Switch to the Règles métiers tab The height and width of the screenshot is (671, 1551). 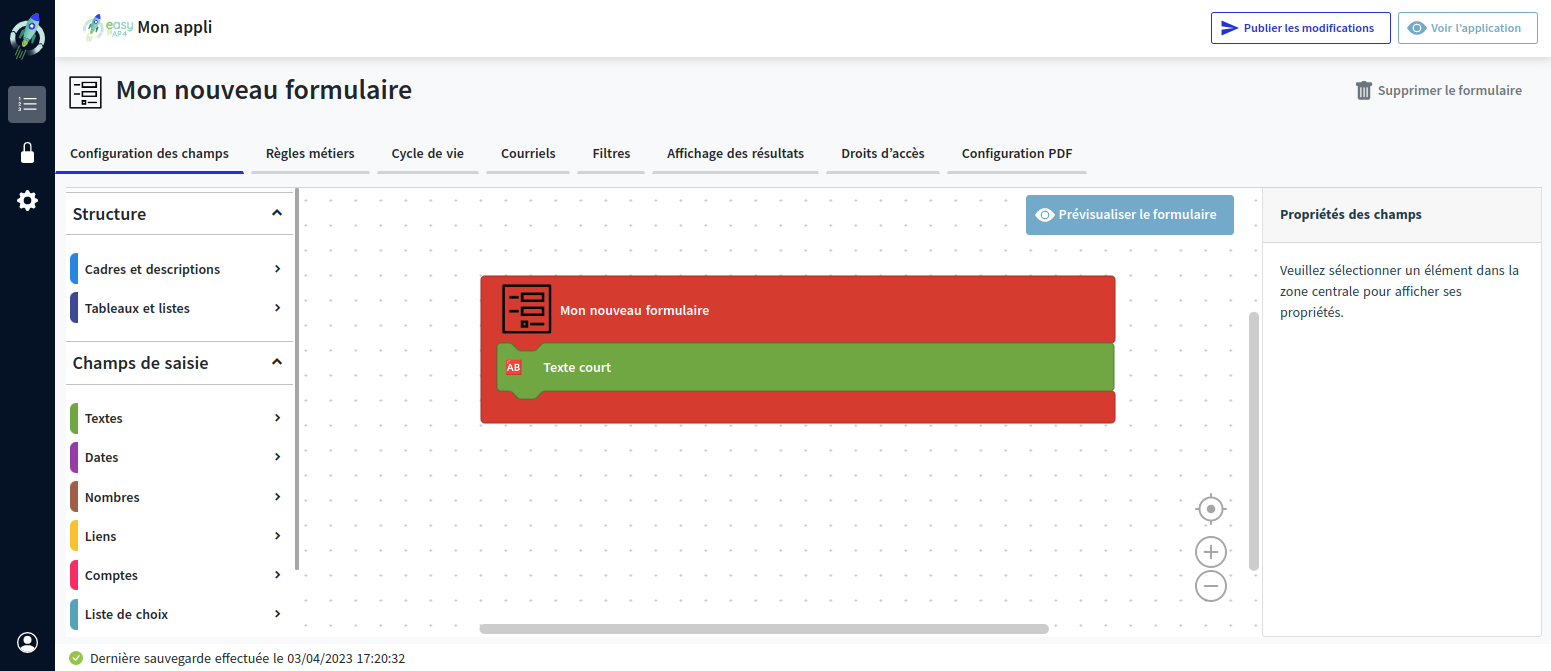[x=310, y=154]
